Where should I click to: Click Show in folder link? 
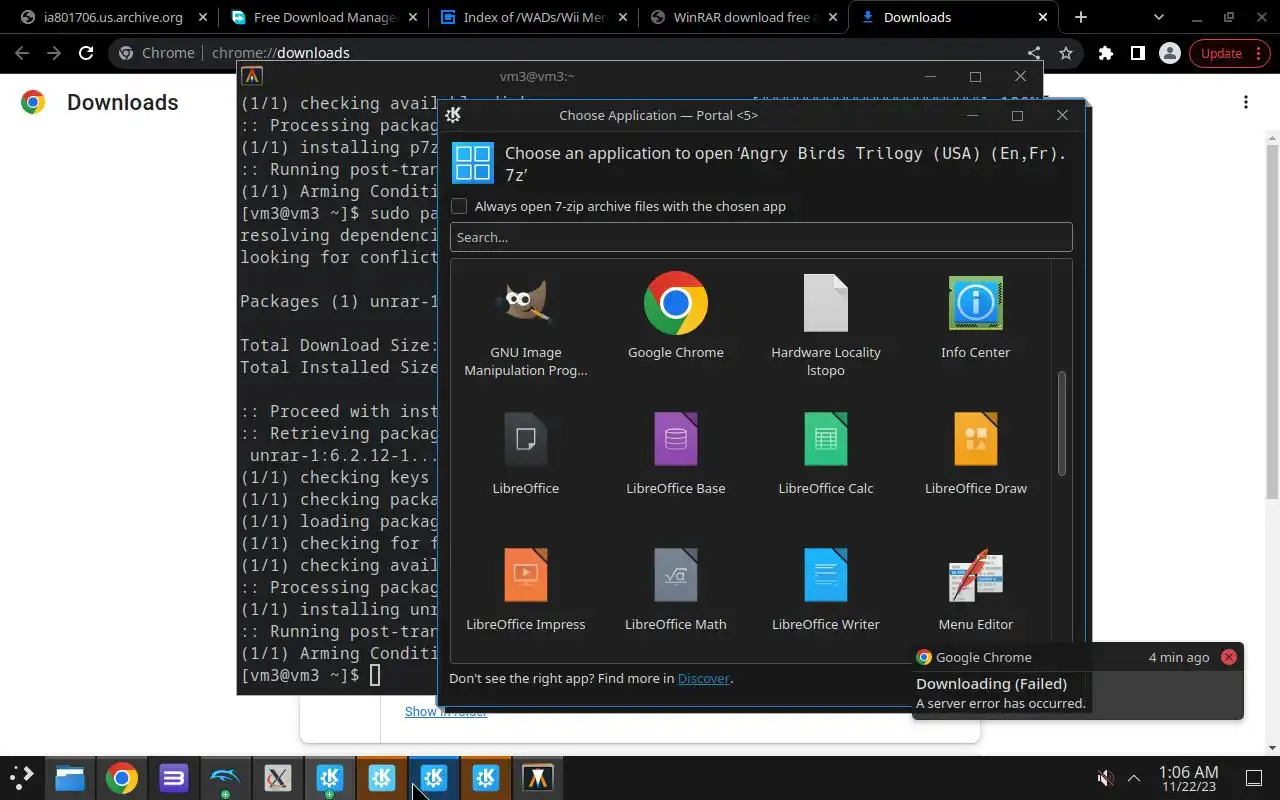[x=446, y=711]
